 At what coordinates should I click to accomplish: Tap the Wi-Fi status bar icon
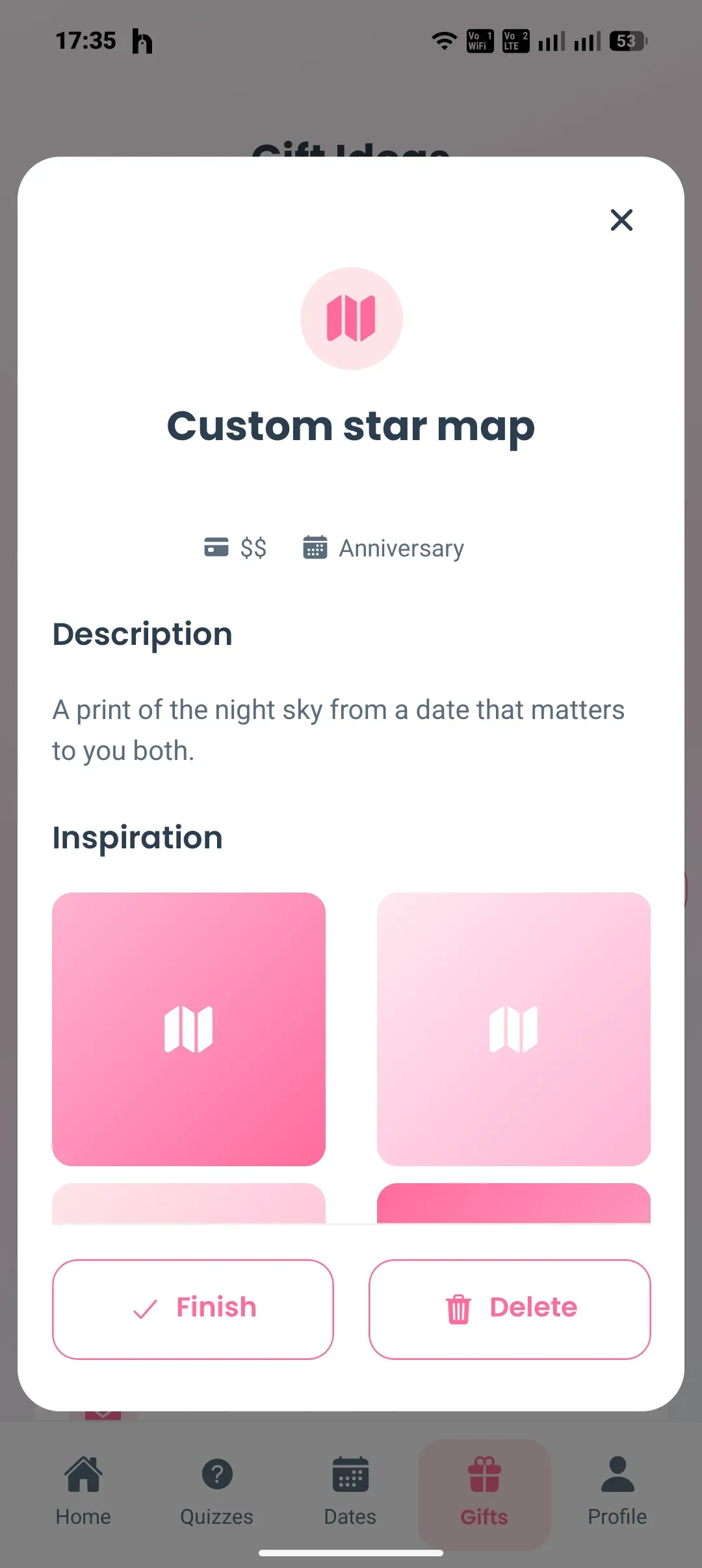click(445, 41)
